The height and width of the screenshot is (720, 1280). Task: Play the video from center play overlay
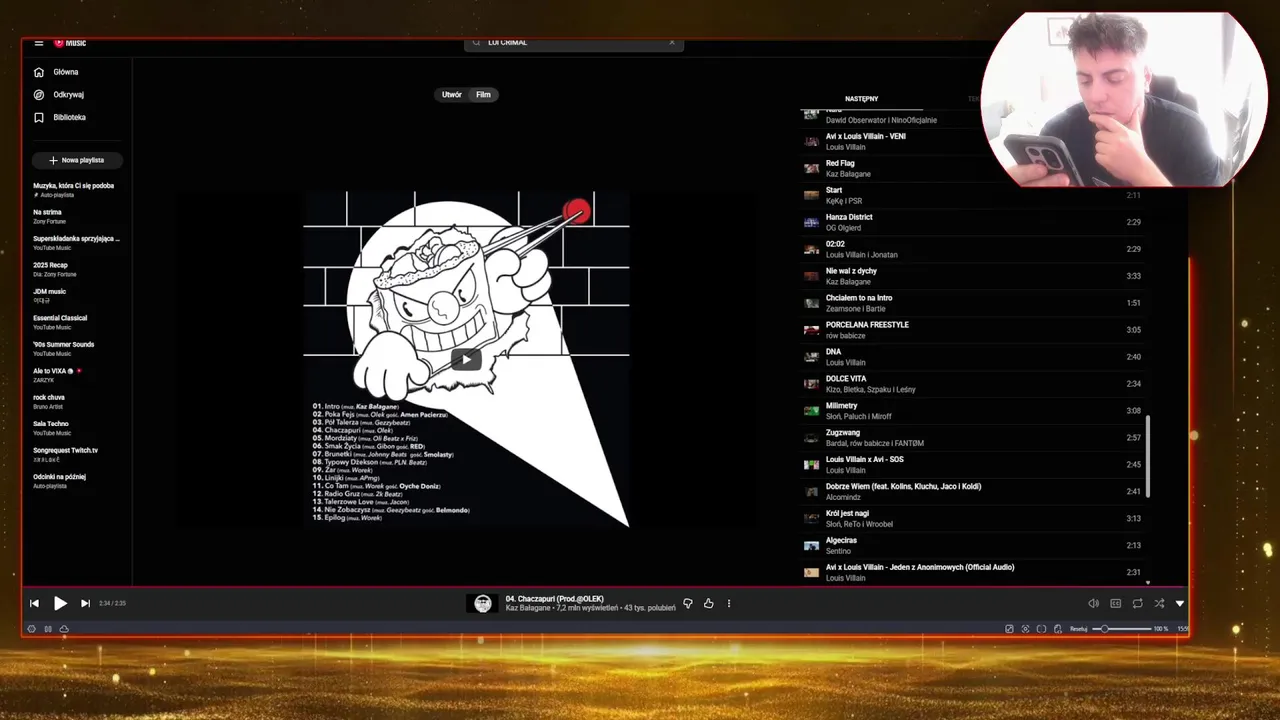pos(466,360)
